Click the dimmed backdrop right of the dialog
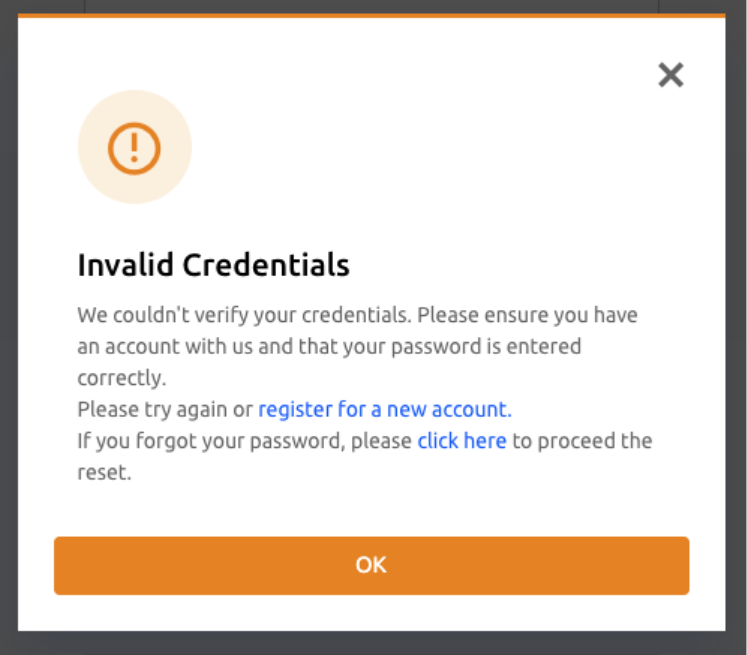 click(x=736, y=330)
